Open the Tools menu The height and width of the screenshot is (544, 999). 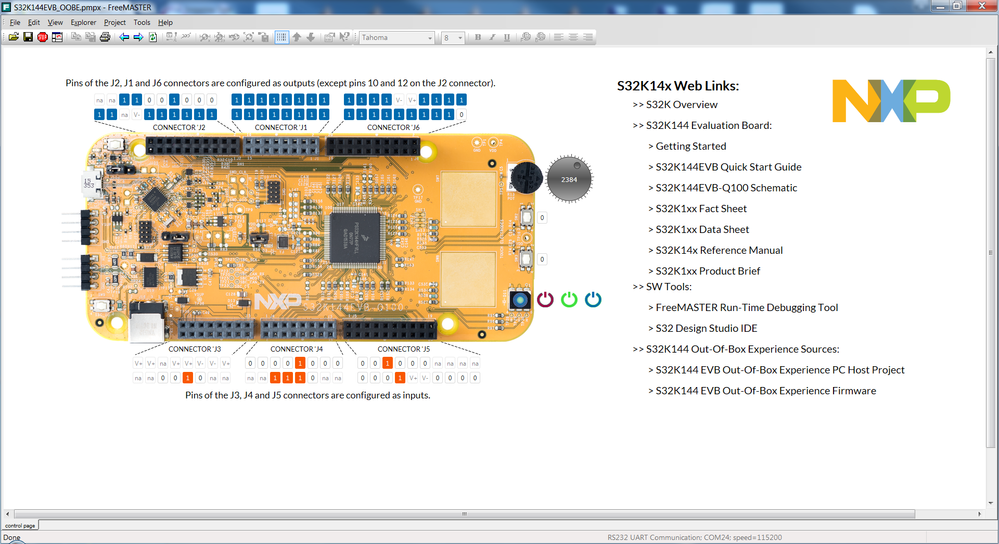[x=142, y=22]
